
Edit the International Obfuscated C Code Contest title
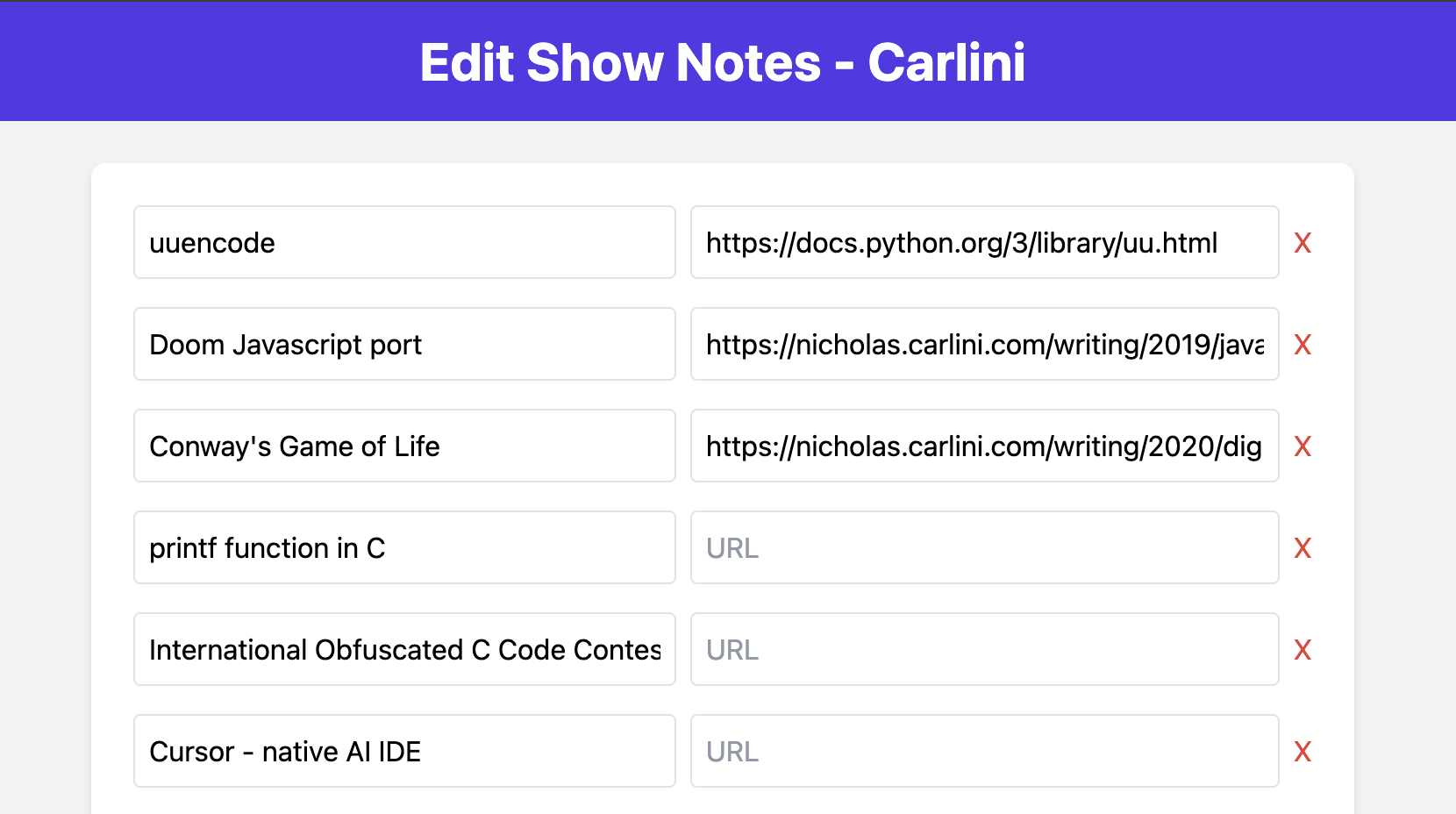(404, 649)
